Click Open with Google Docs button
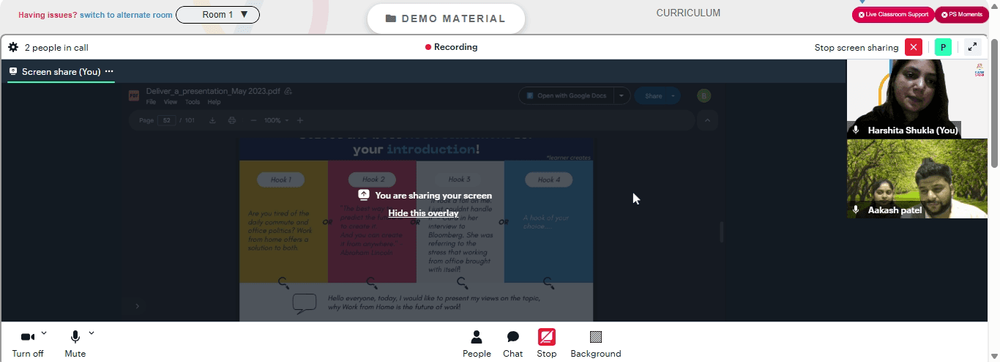The image size is (1000, 362). pos(566,96)
